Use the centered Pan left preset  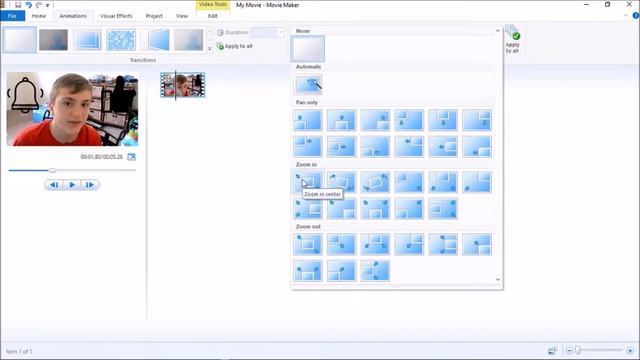(443, 147)
